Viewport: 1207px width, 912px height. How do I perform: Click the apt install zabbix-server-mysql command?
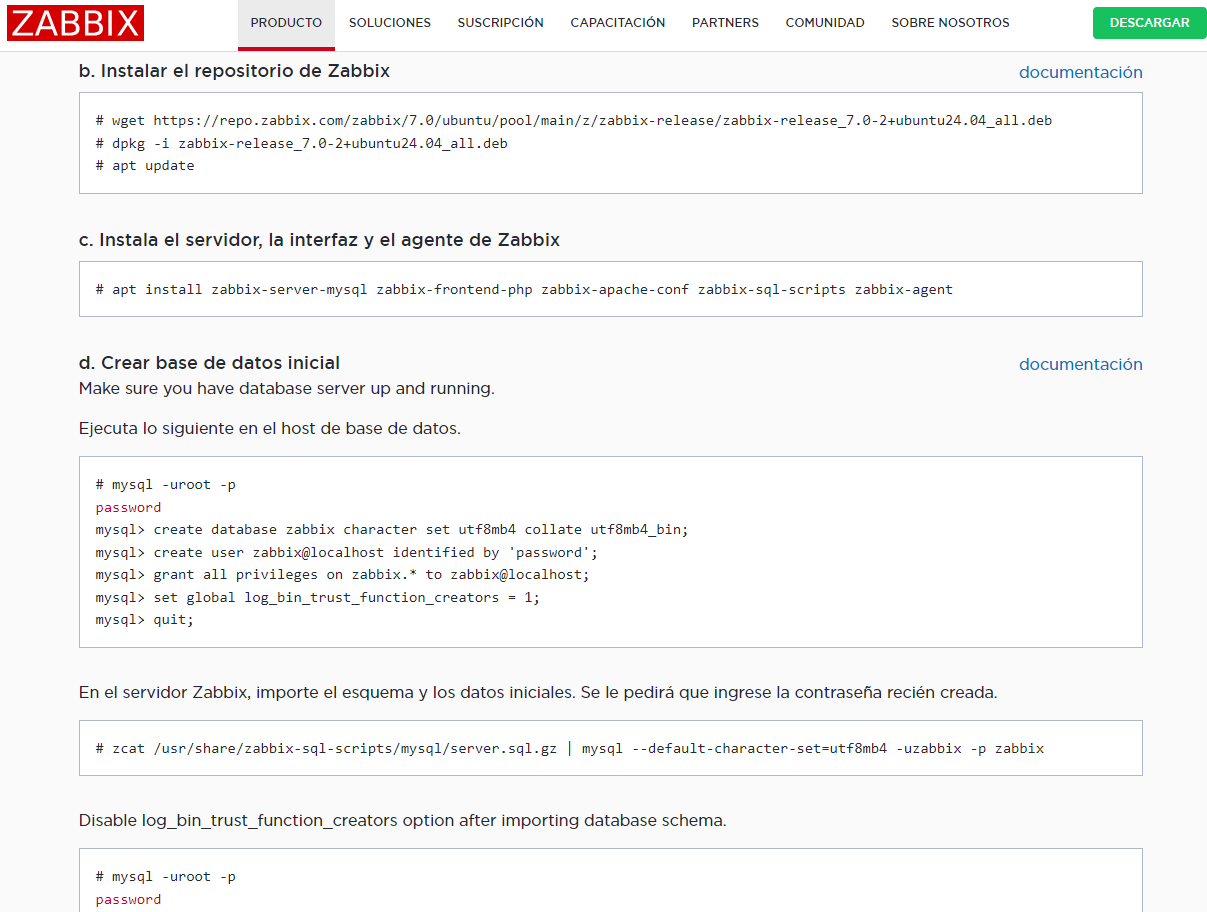pos(524,289)
